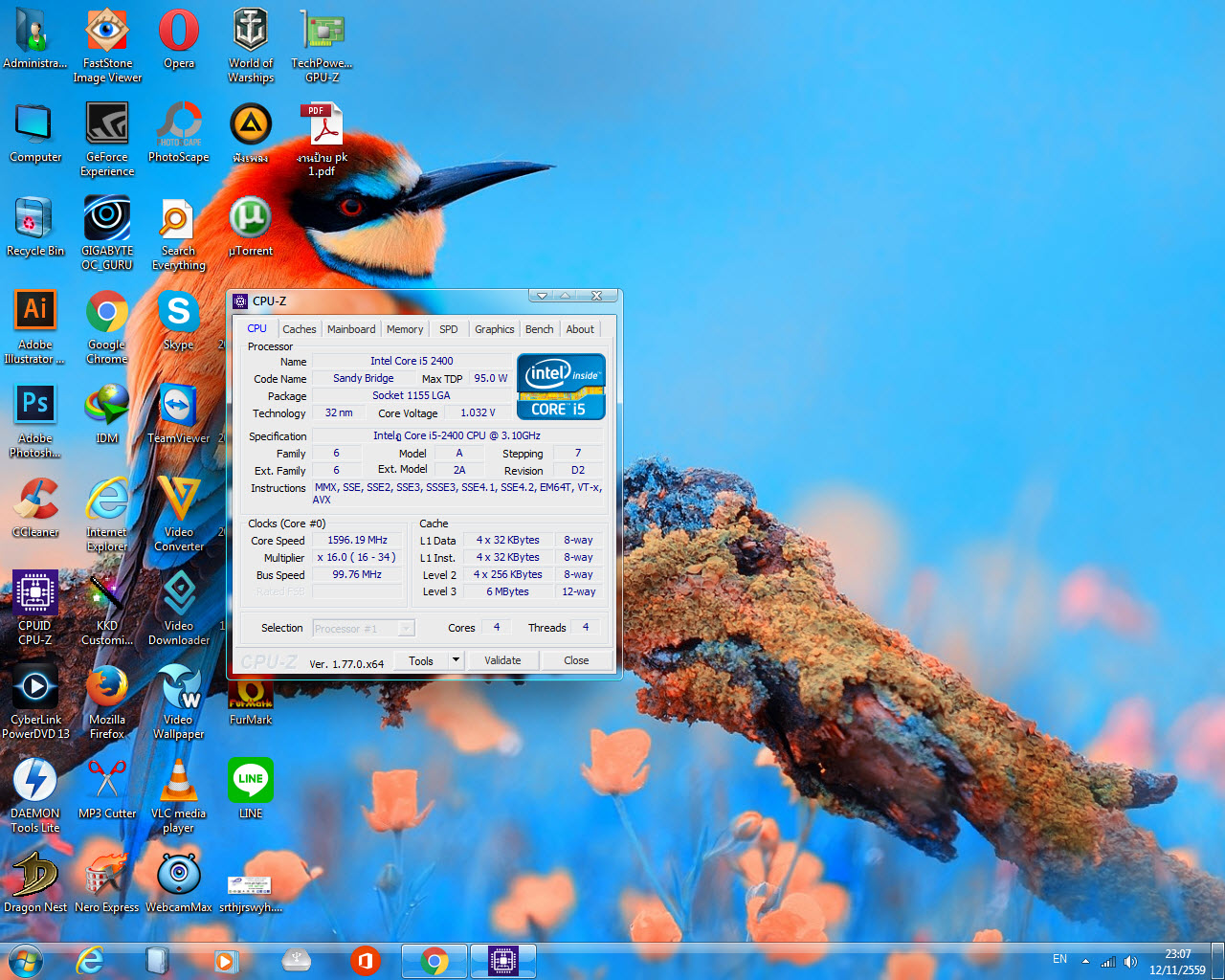The width and height of the screenshot is (1225, 980).
Task: Switch to Chrome on the taskbar
Action: (434, 960)
